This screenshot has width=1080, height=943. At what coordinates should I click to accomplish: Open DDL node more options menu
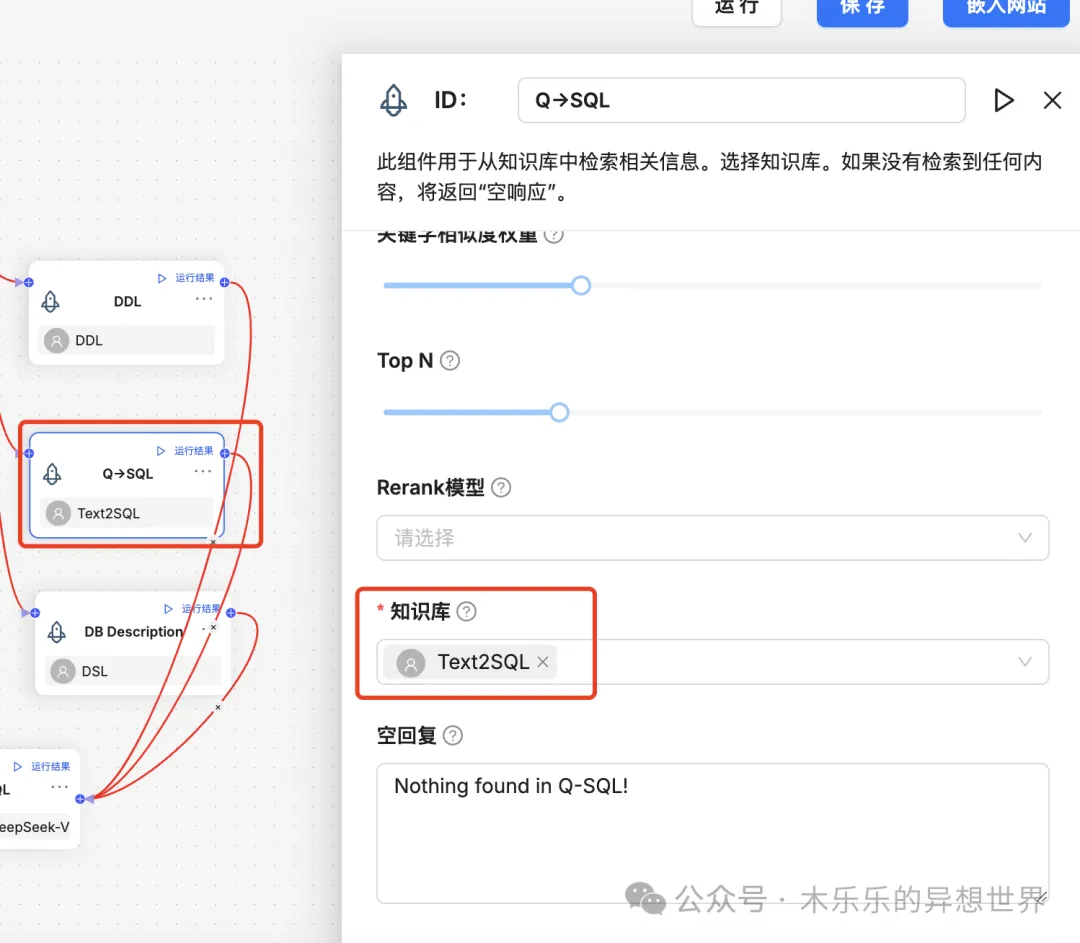click(x=204, y=299)
